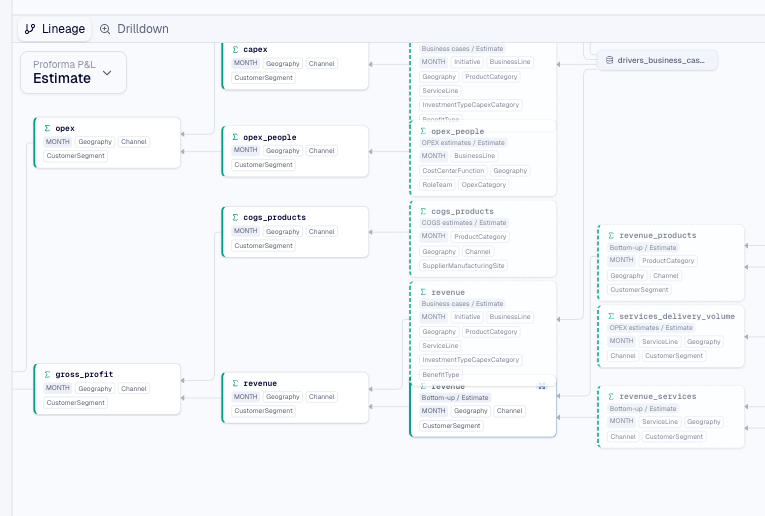Click sigma icon of services_delivery_volume node
Screen dimensions: 765x516
611,315
